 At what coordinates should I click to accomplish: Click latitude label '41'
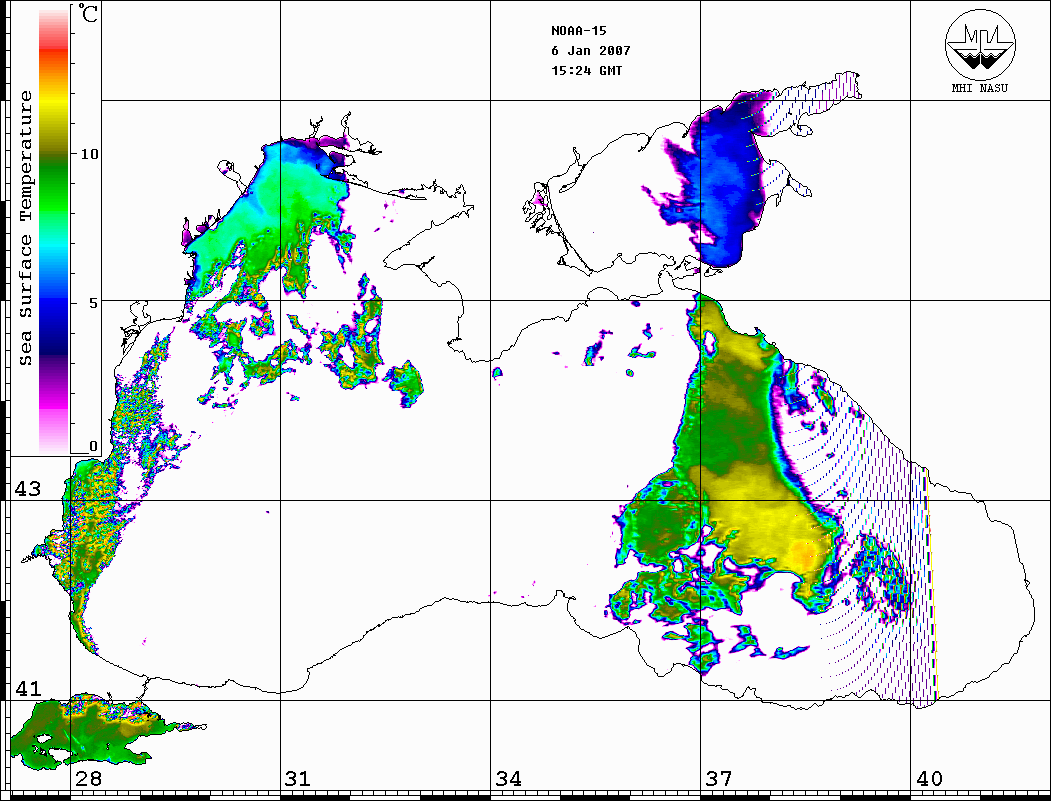point(27,688)
